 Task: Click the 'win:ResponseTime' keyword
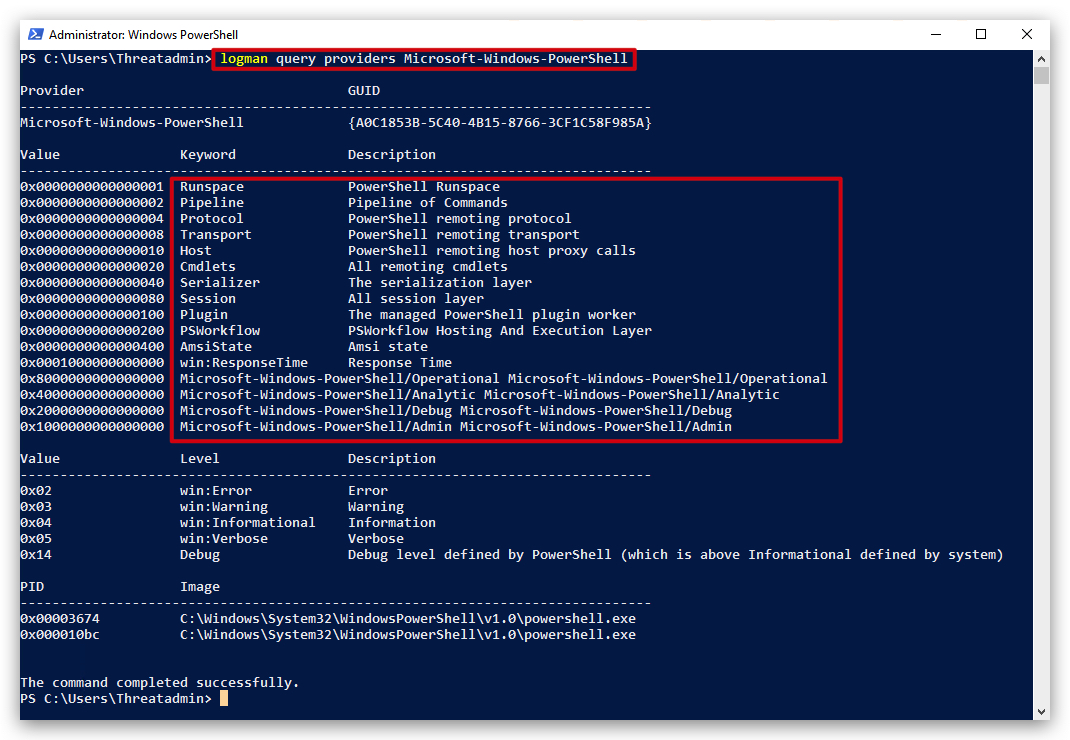pos(244,362)
